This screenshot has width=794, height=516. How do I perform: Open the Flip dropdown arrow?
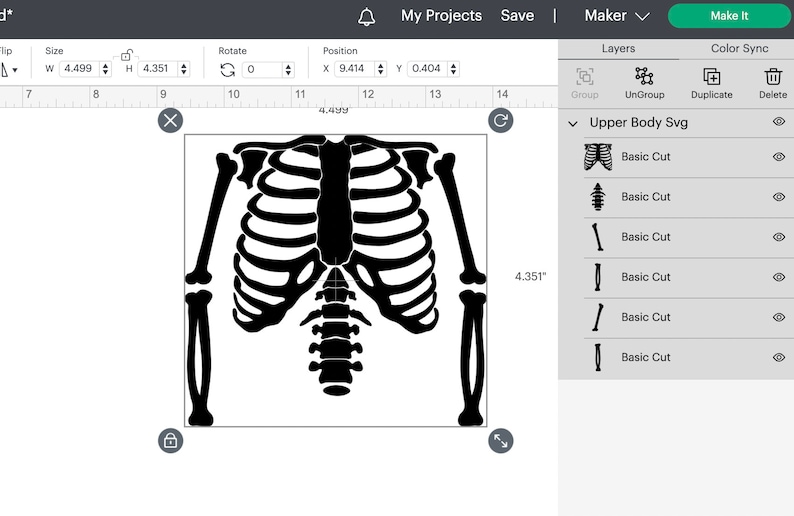tap(15, 70)
